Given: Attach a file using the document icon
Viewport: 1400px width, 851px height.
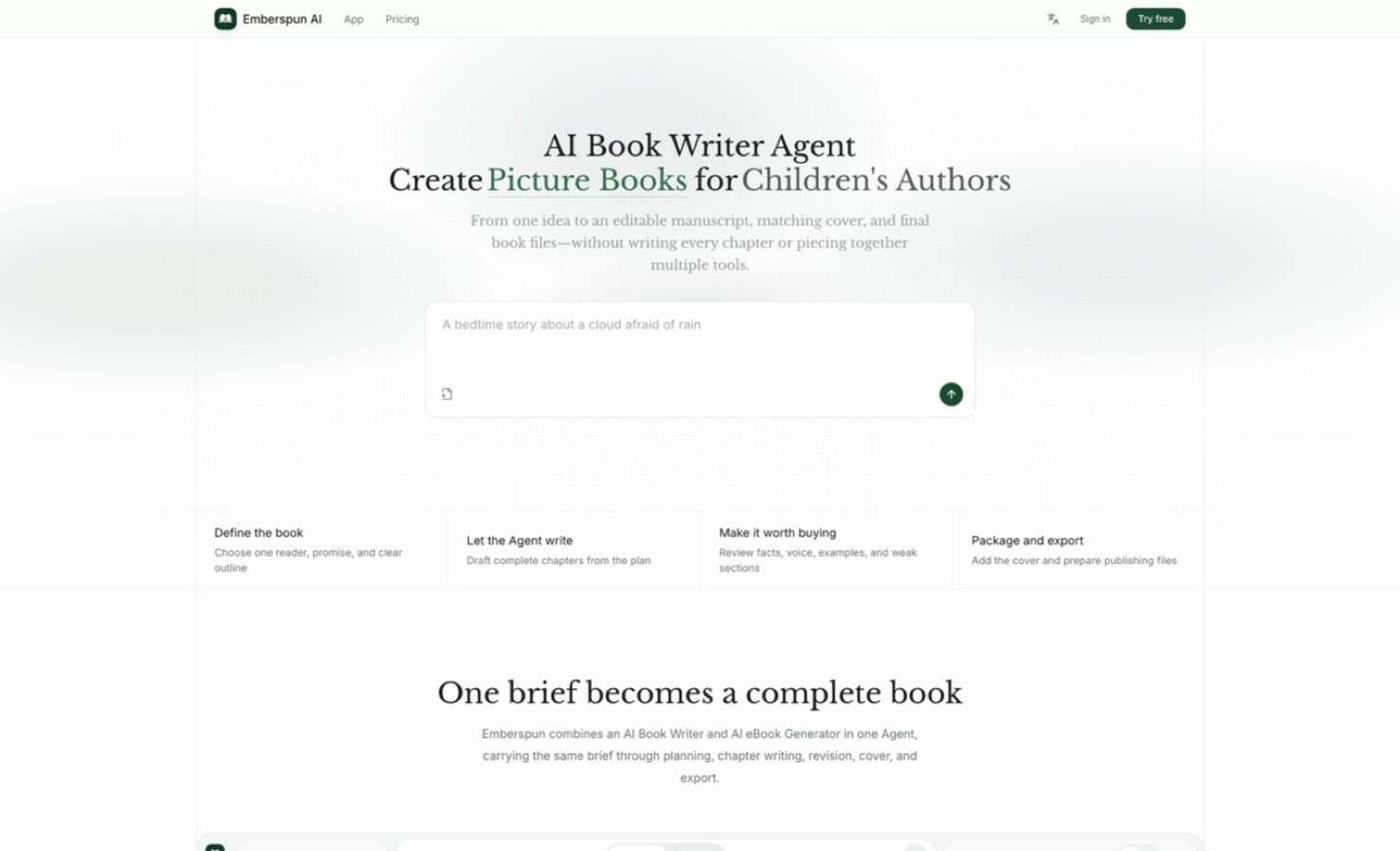Looking at the screenshot, I should (x=447, y=394).
